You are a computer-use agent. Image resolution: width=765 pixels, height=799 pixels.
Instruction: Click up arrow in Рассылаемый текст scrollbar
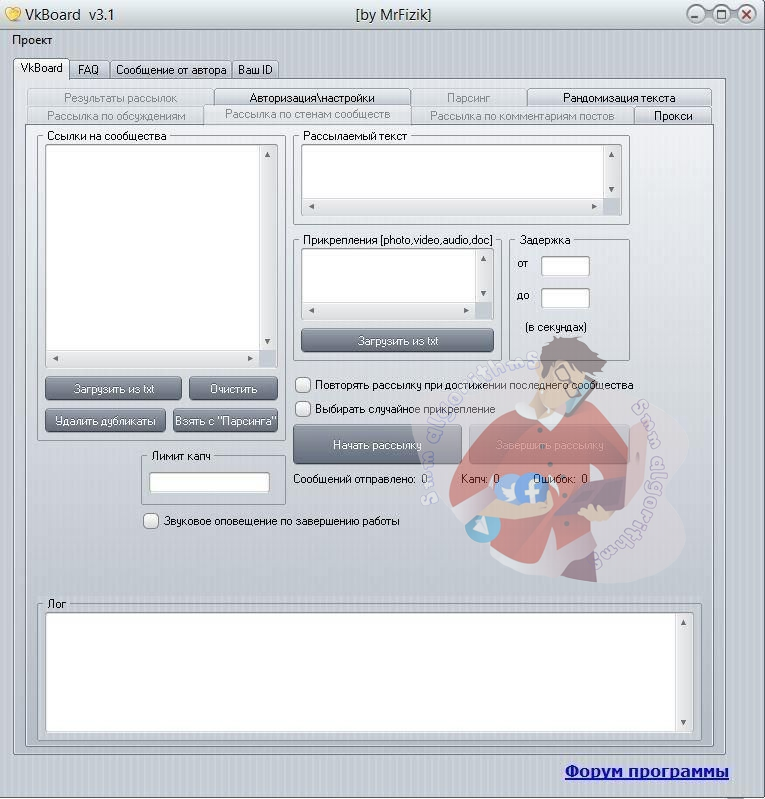(612, 154)
